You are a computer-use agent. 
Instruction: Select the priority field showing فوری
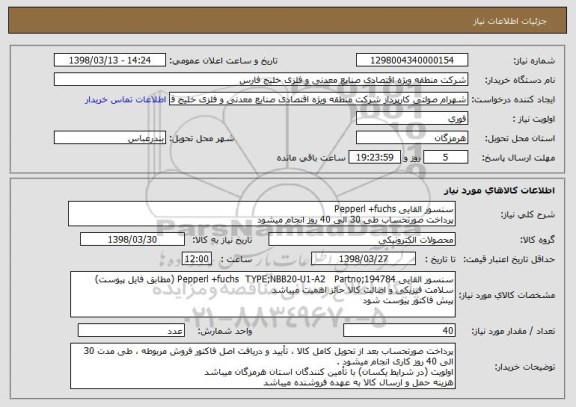coord(412,119)
